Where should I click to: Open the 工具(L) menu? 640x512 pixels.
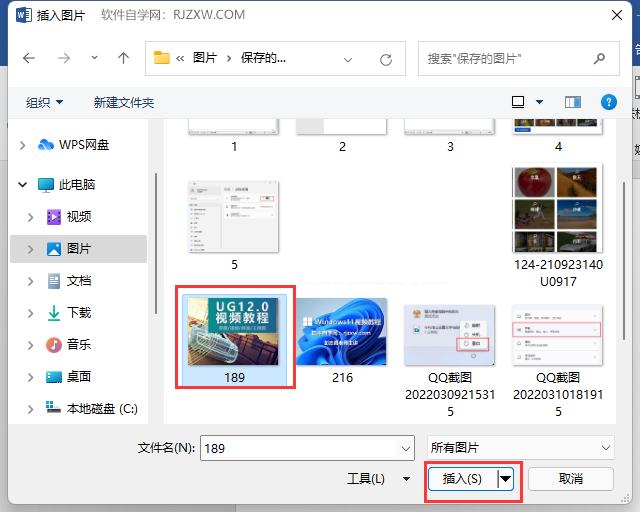[378, 479]
